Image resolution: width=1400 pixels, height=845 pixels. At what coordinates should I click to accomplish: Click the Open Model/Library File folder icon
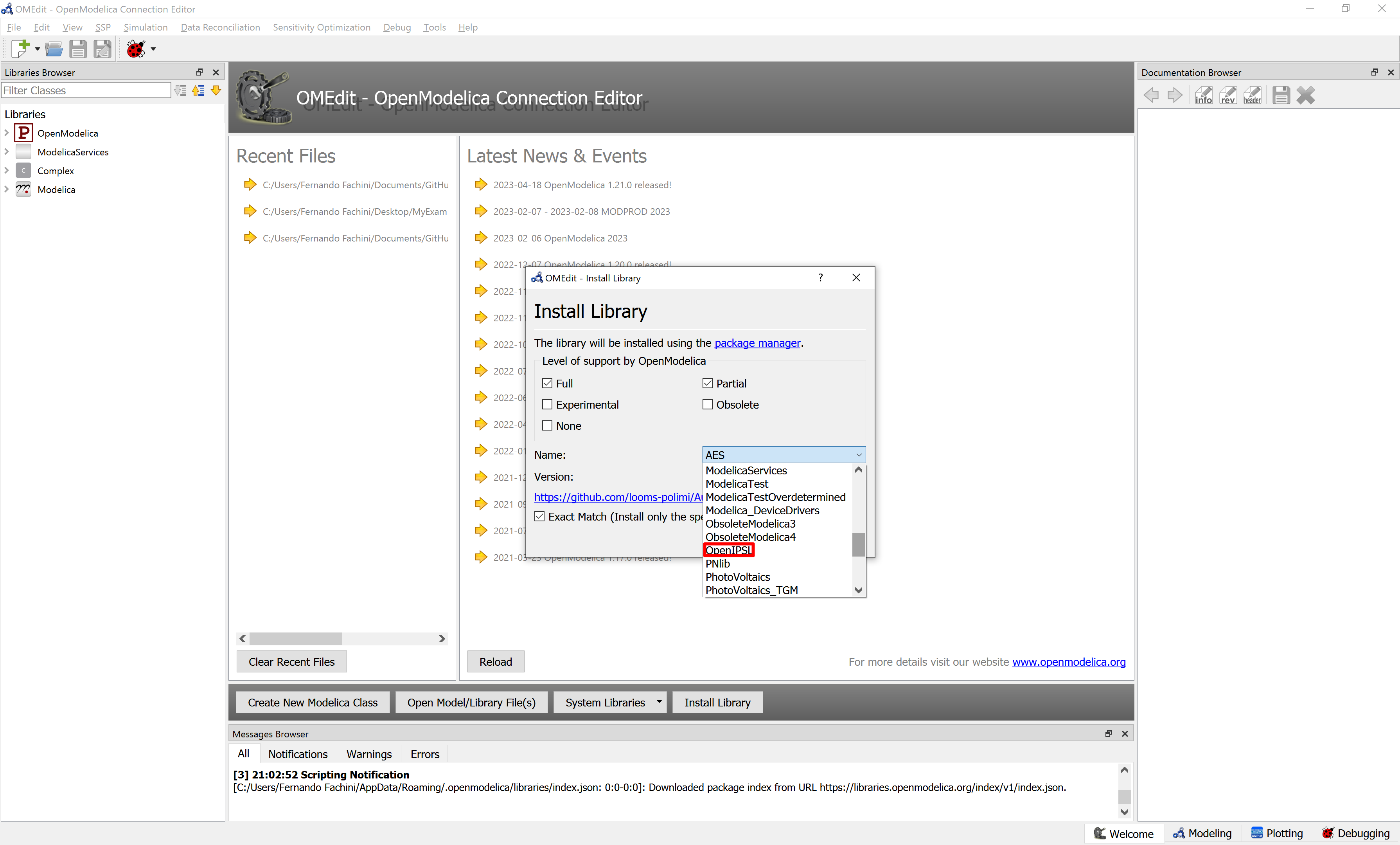[x=54, y=49]
